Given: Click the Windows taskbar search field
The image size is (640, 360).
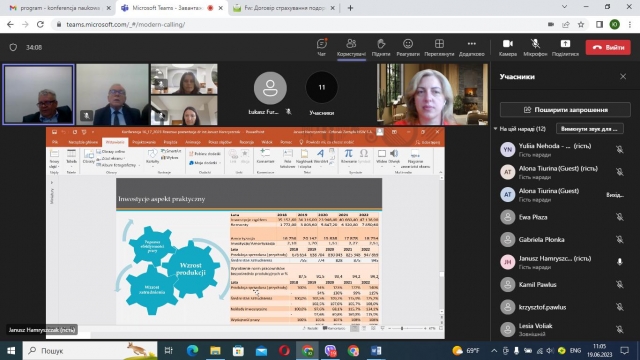Looking at the screenshot, I should click(x=90, y=351).
